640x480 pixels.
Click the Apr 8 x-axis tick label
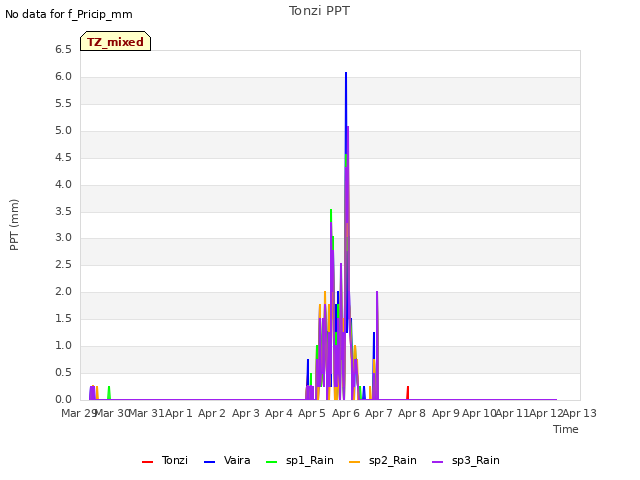click(x=412, y=413)
